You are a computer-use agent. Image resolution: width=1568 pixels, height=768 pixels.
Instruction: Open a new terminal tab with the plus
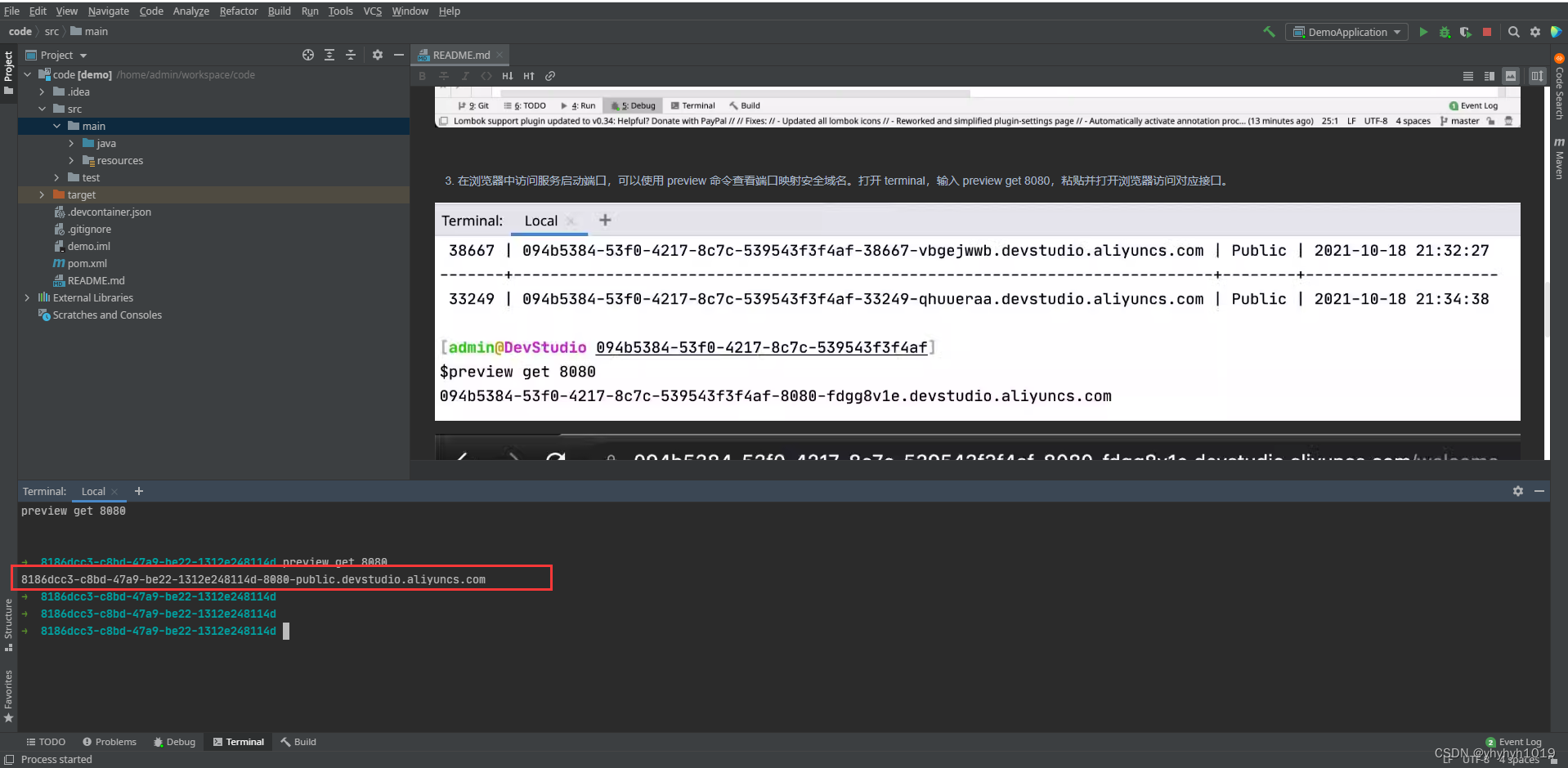(138, 491)
